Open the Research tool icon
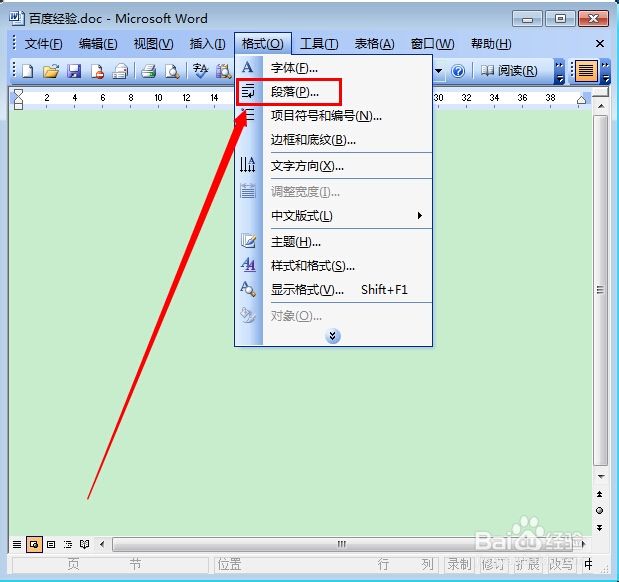 223,71
